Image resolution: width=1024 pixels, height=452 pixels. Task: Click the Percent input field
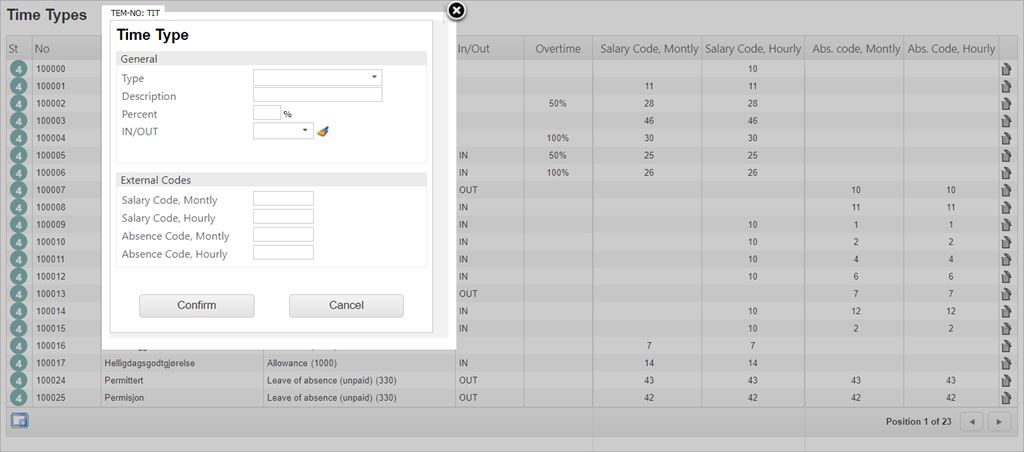point(266,113)
